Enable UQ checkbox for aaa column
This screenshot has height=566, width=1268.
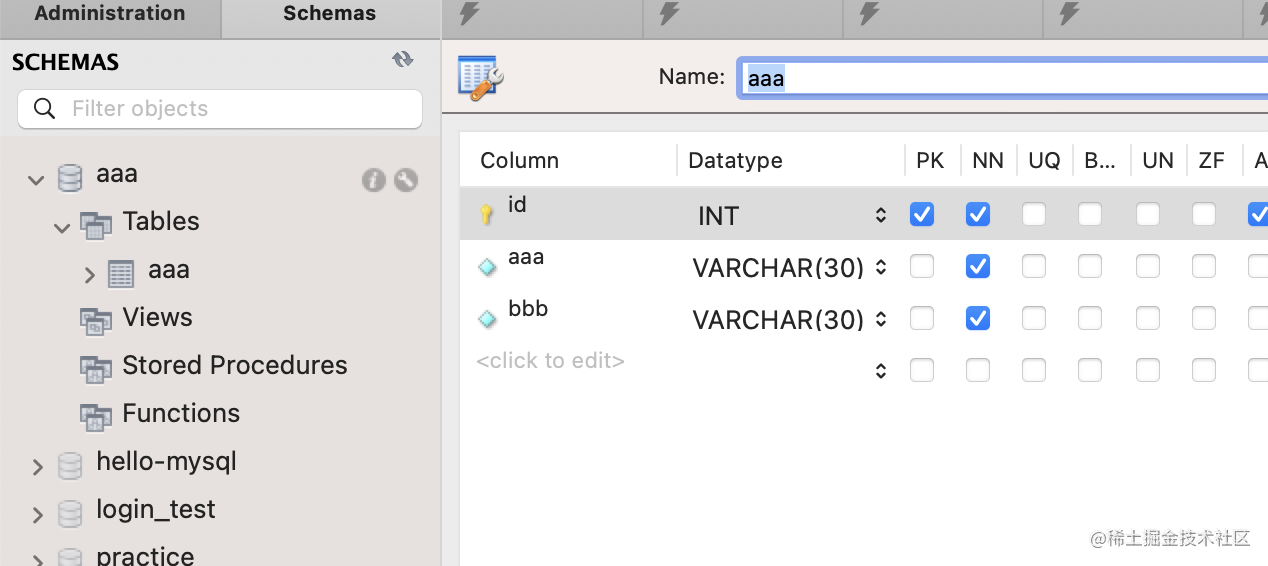[1034, 266]
